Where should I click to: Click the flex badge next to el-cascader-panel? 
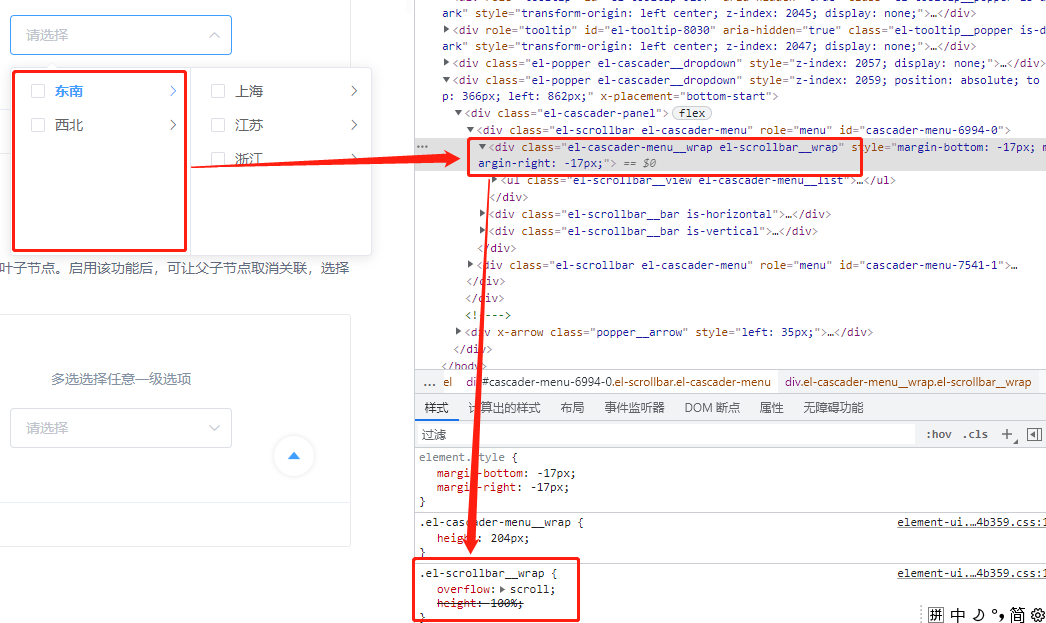[691, 112]
